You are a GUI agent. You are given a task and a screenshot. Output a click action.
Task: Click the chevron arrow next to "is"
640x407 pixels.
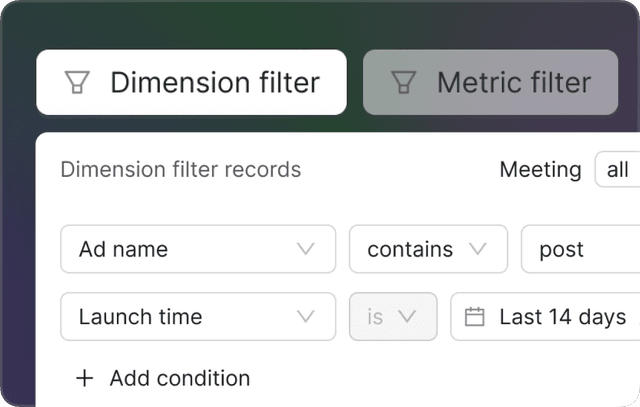[x=407, y=317]
